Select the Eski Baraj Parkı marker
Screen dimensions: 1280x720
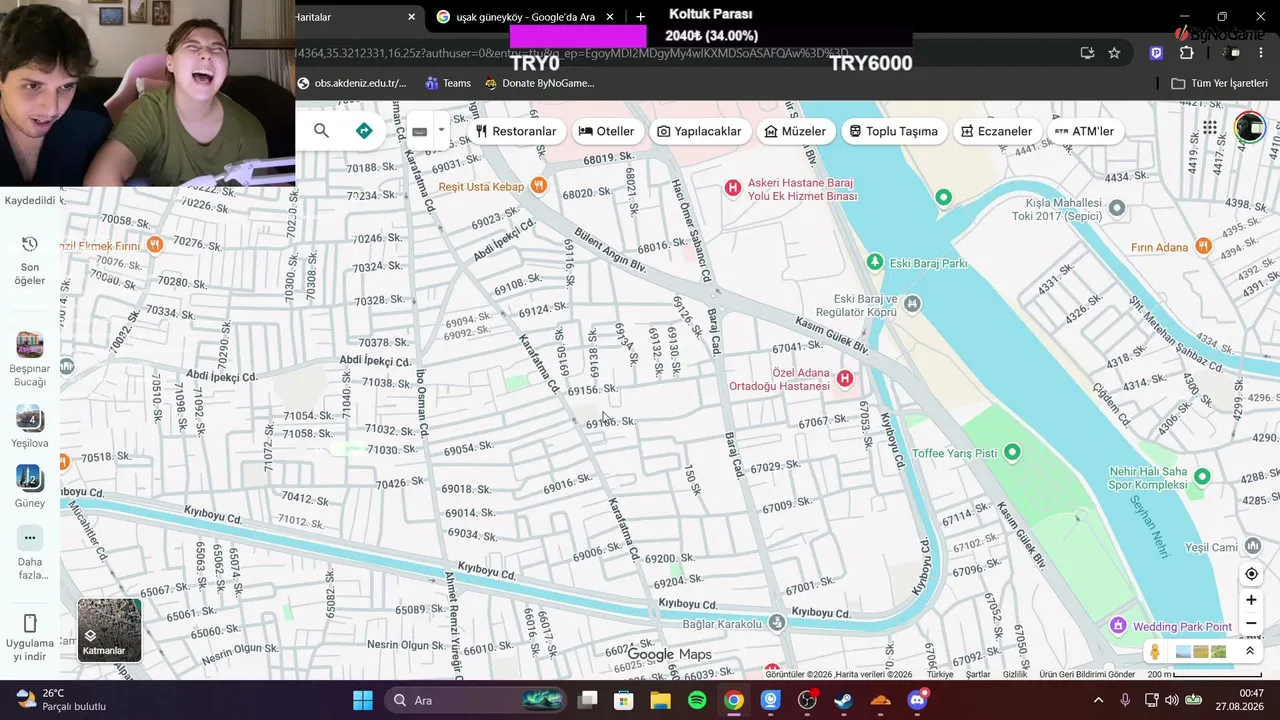click(x=875, y=262)
